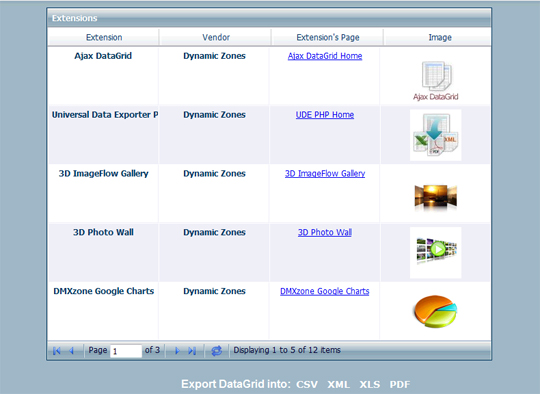Follow the 3D ImageFlow Gallery link
This screenshot has width=540, height=394.
325,174
